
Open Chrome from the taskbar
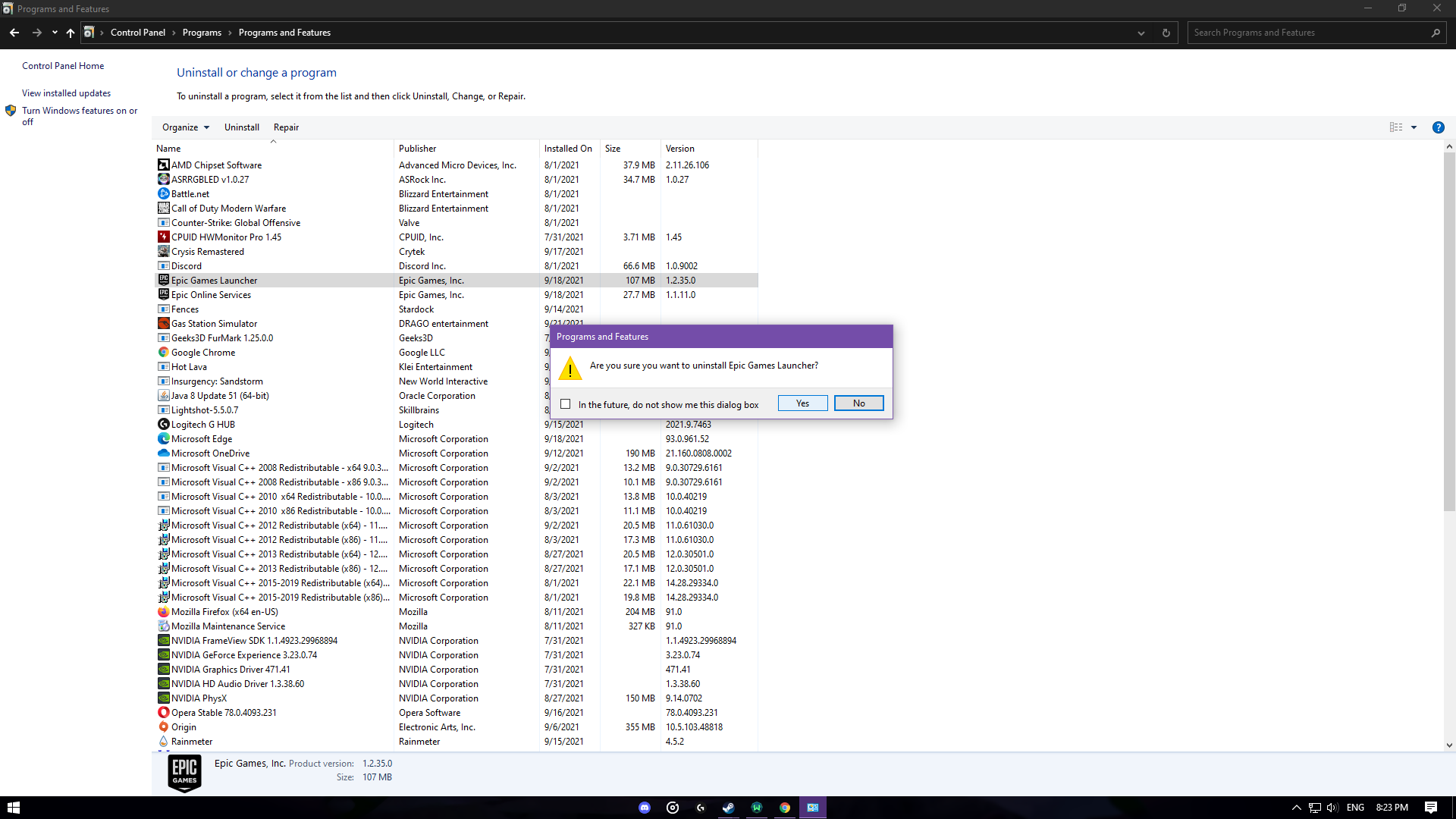[785, 808]
